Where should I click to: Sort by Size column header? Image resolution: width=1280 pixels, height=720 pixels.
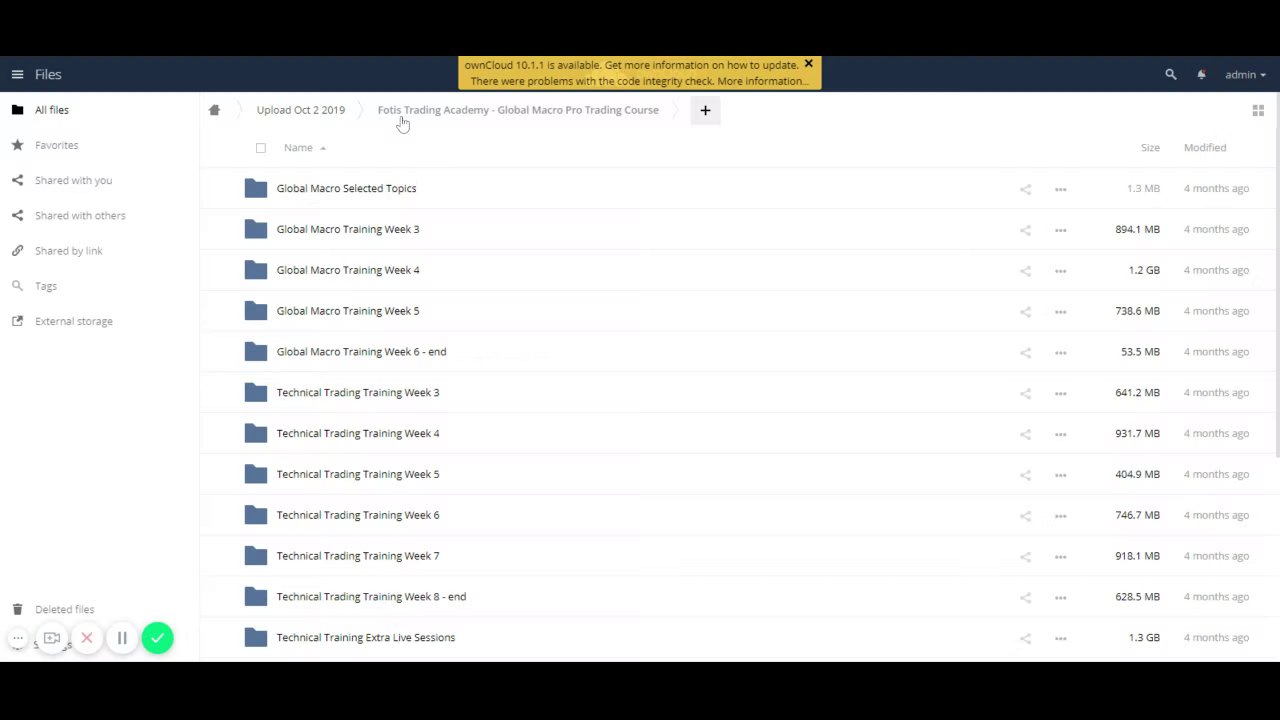coord(1150,147)
